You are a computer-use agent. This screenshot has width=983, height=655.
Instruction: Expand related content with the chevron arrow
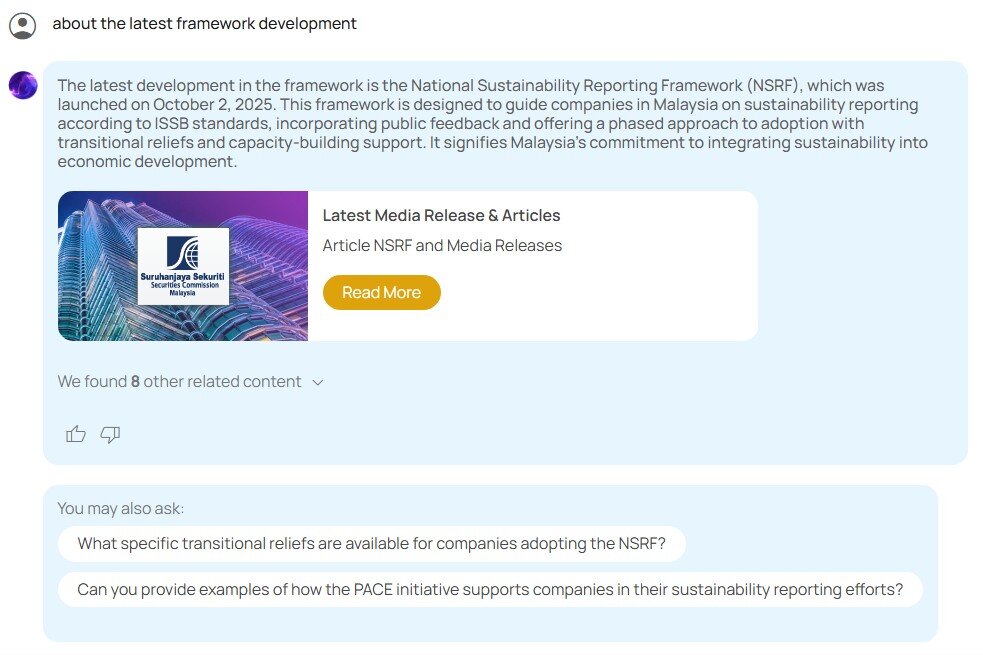(318, 382)
